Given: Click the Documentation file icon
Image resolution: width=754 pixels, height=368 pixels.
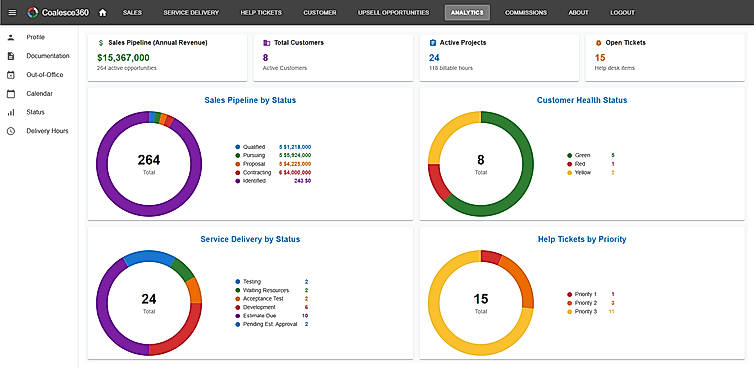Looking at the screenshot, I should tap(11, 56).
